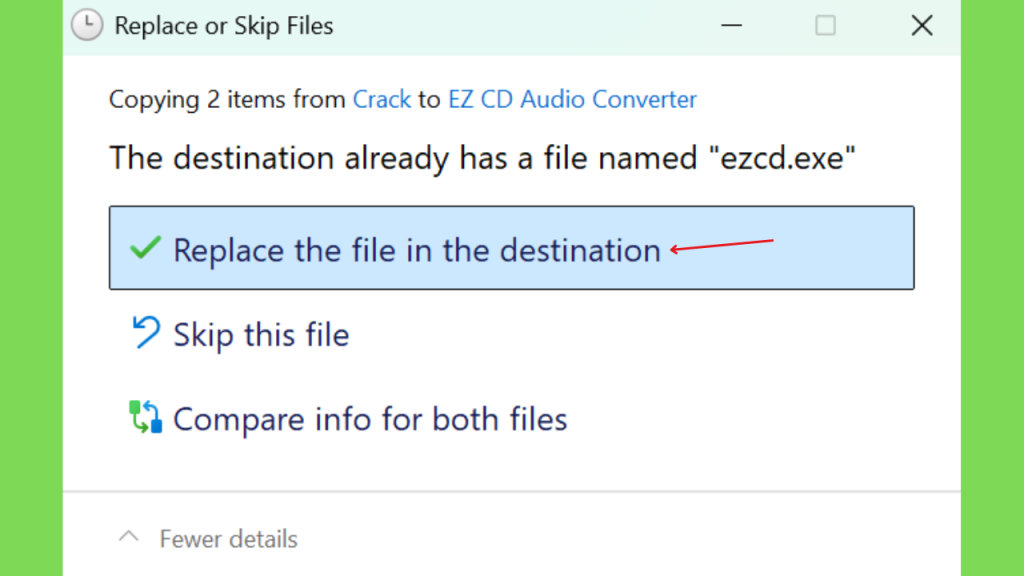The height and width of the screenshot is (576, 1024).
Task: Click the green-blue Compare files icon
Action: pyautogui.click(x=145, y=417)
